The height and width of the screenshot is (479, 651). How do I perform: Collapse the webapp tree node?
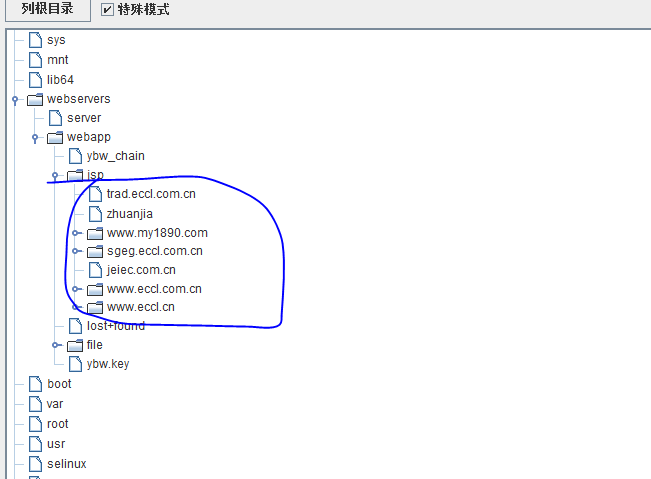35,137
